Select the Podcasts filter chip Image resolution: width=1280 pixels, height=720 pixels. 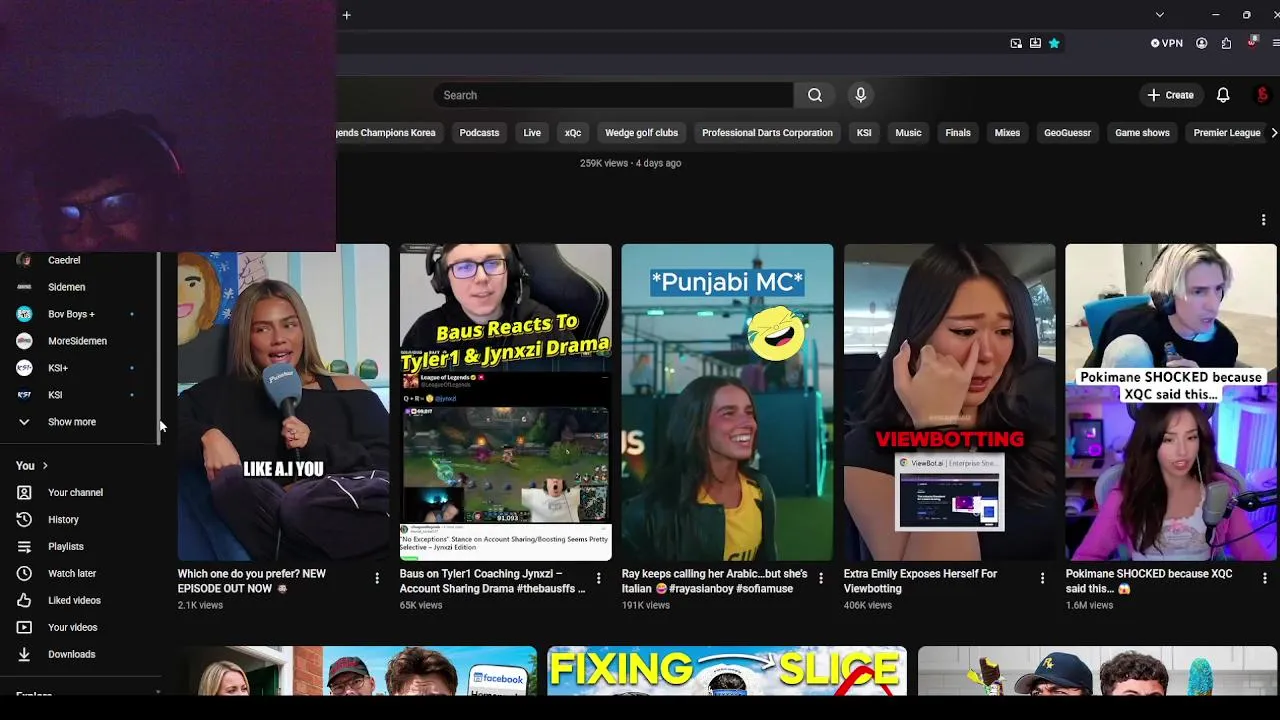coord(479,133)
